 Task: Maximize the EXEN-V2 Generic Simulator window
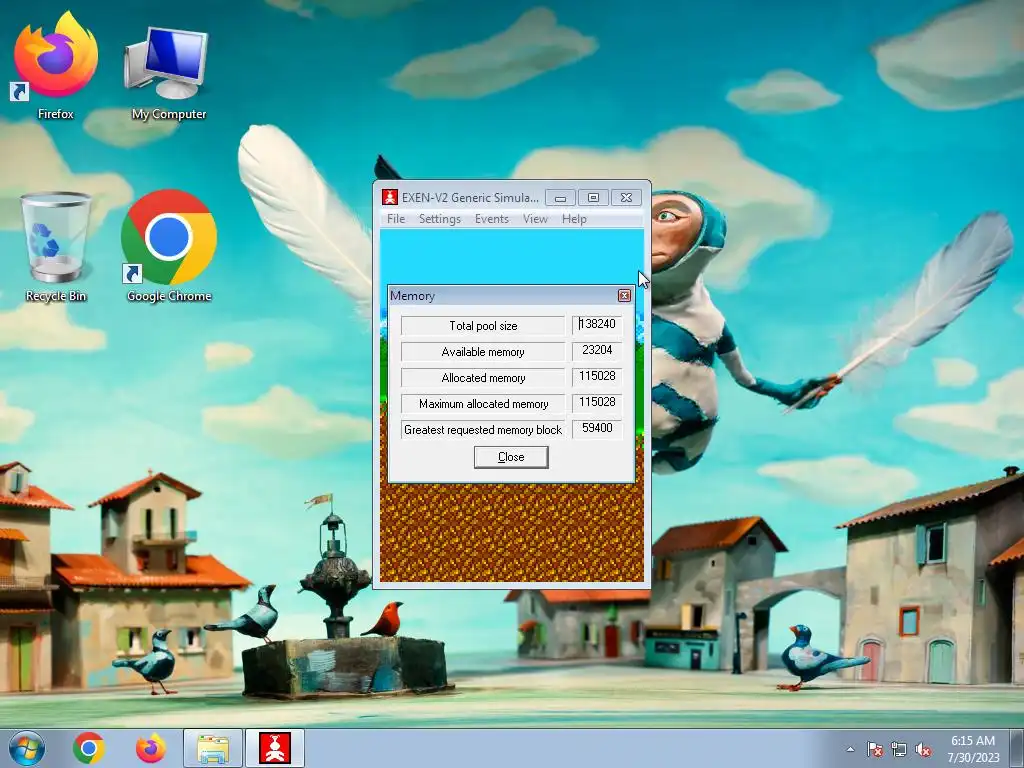[x=593, y=197]
